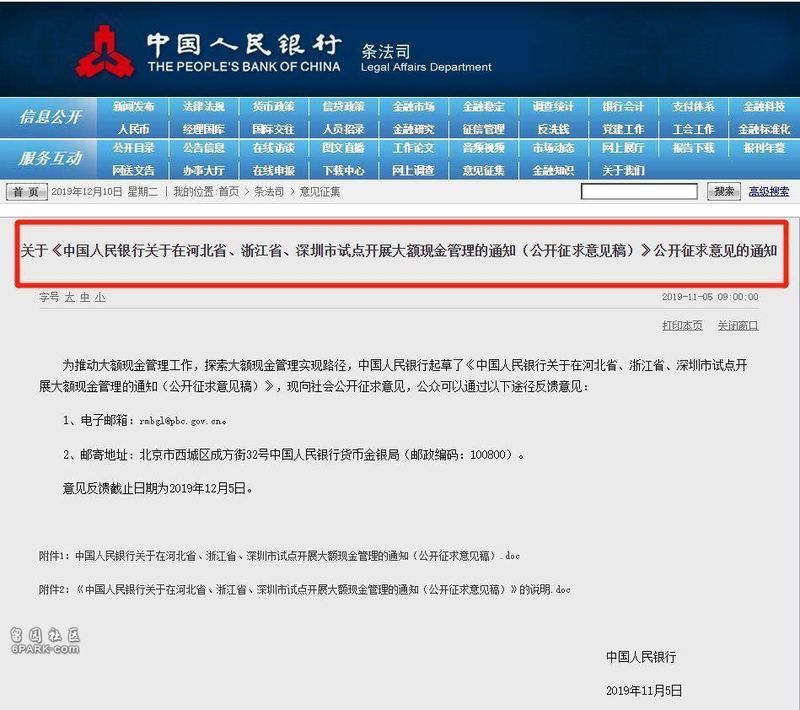Screen dimensions: 800x710
Task: Download the 附件1 draft notice .doc
Action: click(x=280, y=556)
